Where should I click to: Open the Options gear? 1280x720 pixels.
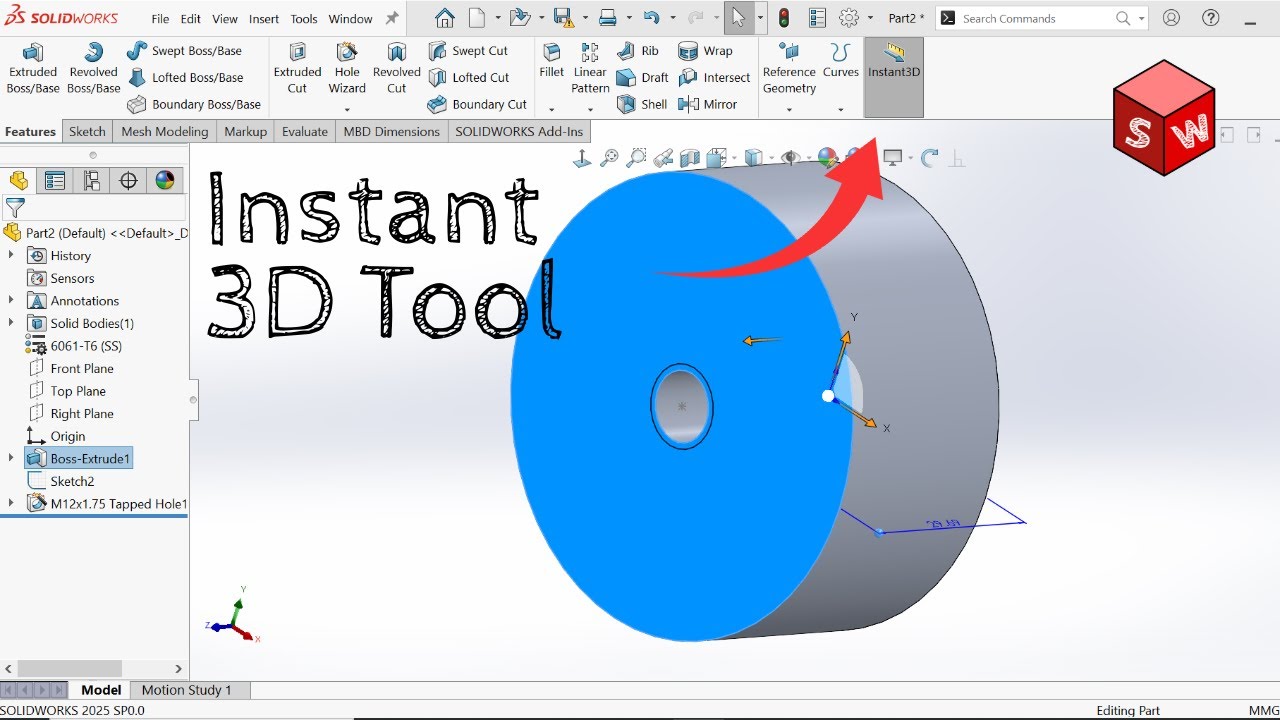tap(849, 18)
